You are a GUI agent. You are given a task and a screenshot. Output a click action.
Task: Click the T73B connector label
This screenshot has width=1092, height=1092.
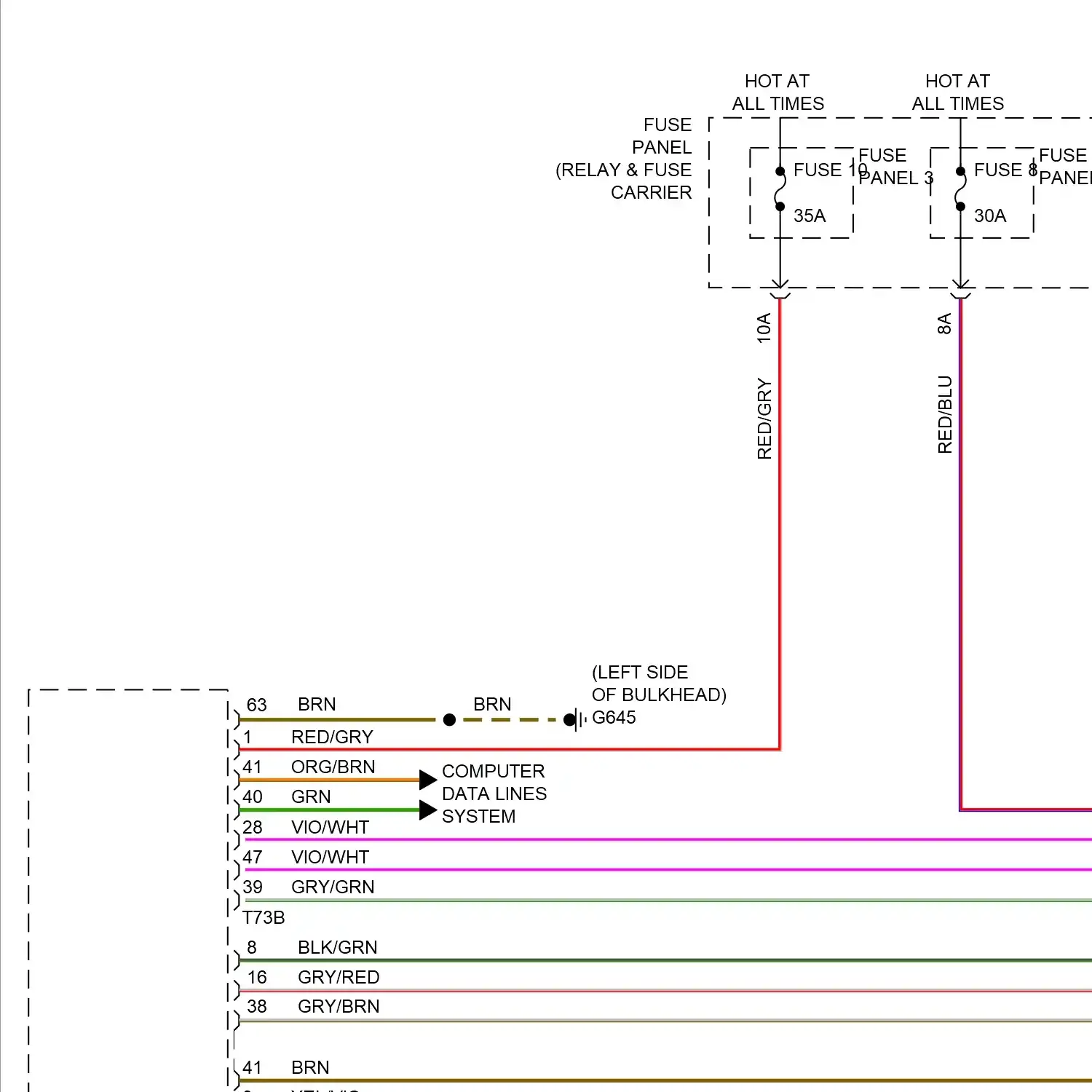coord(264,918)
